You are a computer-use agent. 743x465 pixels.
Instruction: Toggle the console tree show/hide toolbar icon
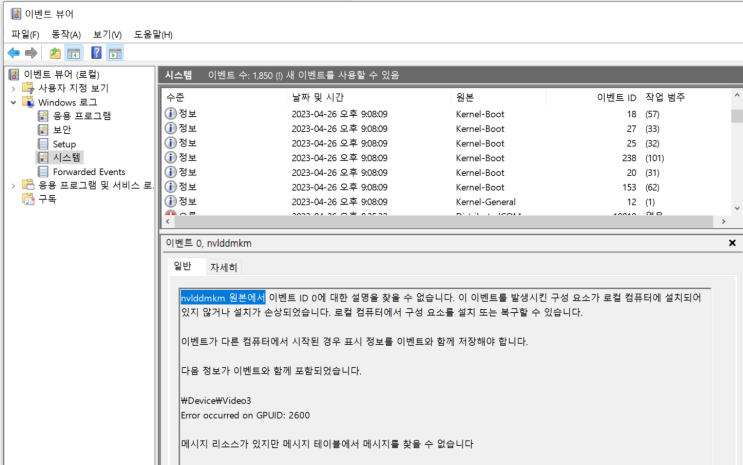coord(73,53)
